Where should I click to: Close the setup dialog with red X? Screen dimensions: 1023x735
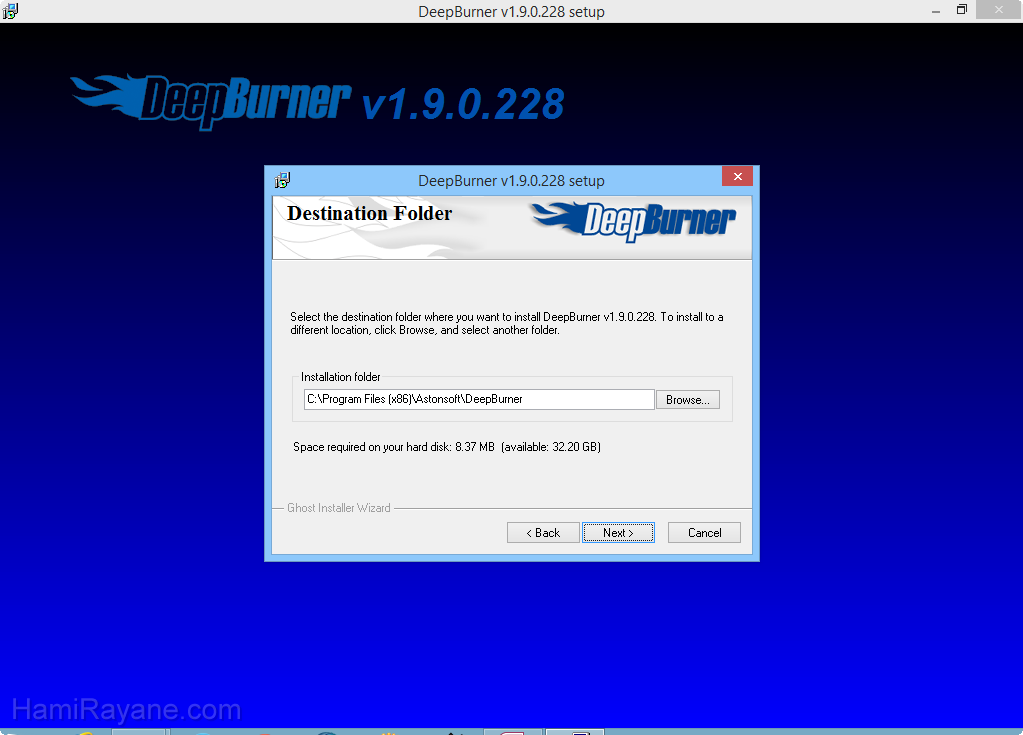pos(737,177)
